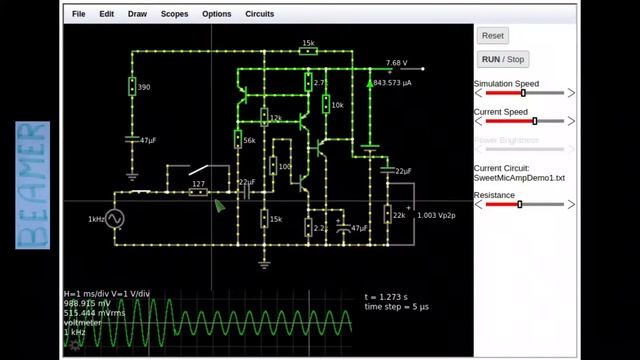Click the 7.68 V voltage output label

click(x=396, y=63)
